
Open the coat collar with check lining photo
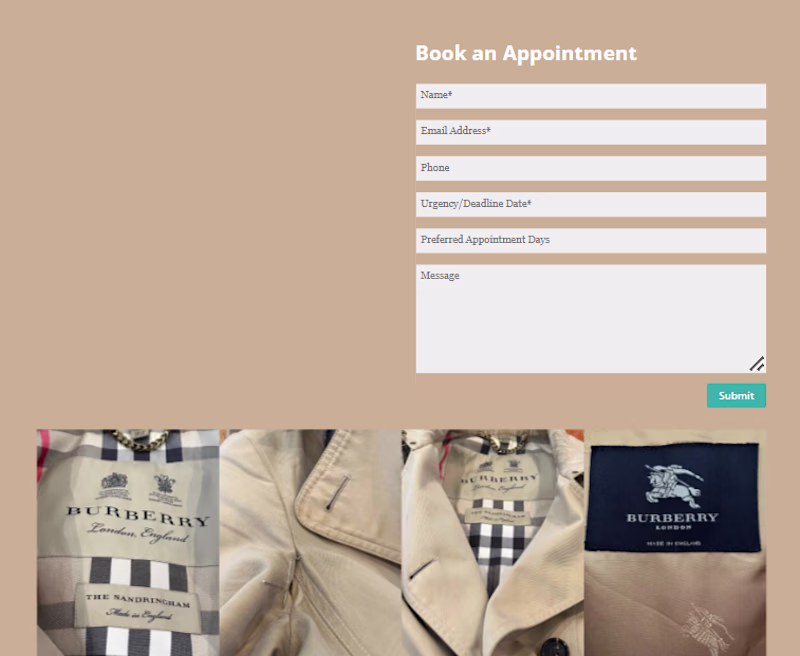(493, 543)
